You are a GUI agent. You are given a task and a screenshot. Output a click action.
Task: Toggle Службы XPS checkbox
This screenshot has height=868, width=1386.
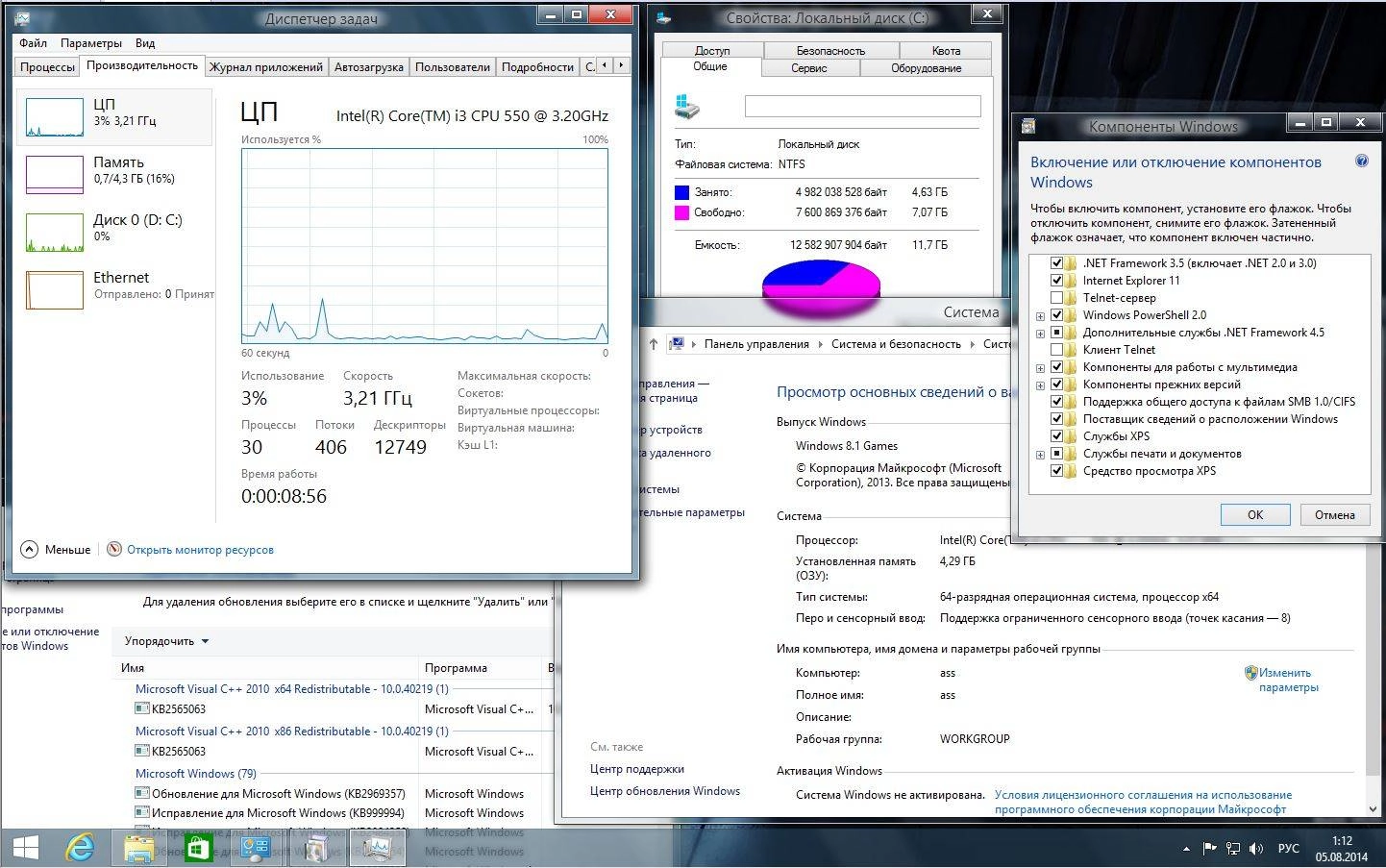point(1057,436)
